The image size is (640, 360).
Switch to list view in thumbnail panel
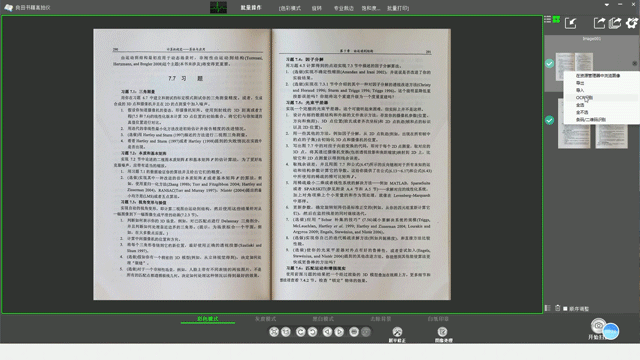[x=547, y=19]
